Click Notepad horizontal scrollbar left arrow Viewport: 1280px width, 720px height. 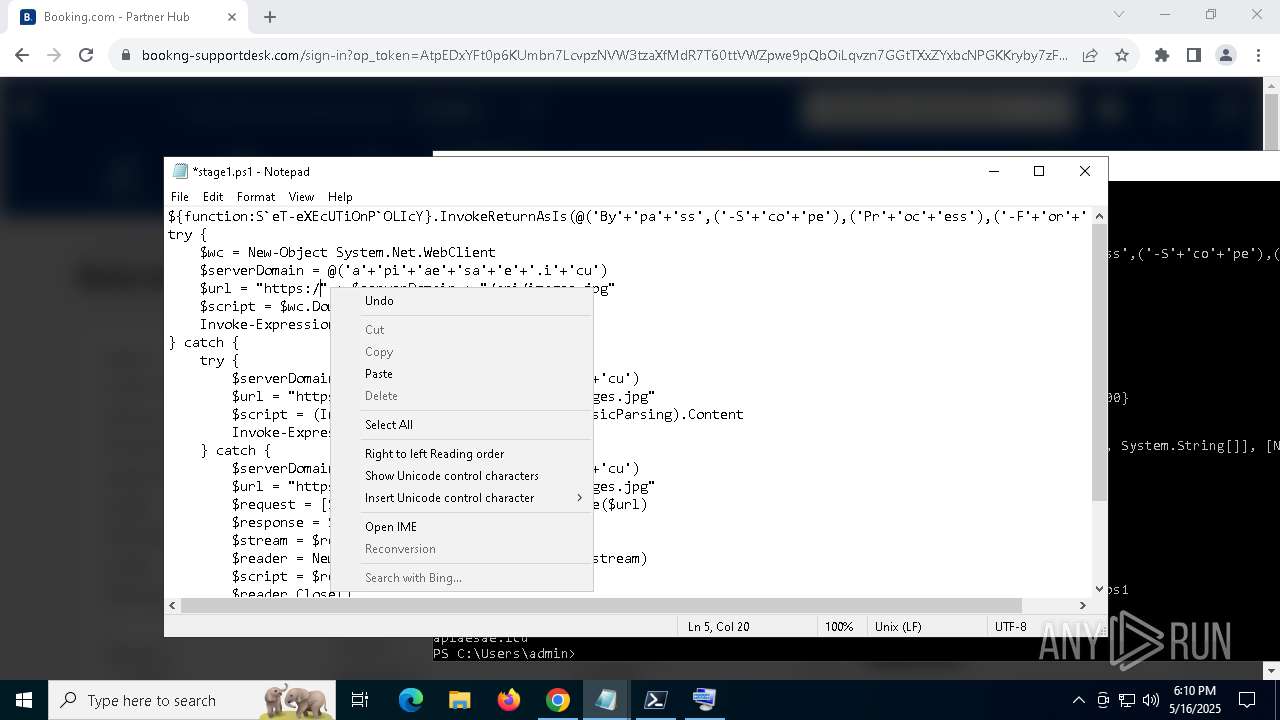coord(173,605)
